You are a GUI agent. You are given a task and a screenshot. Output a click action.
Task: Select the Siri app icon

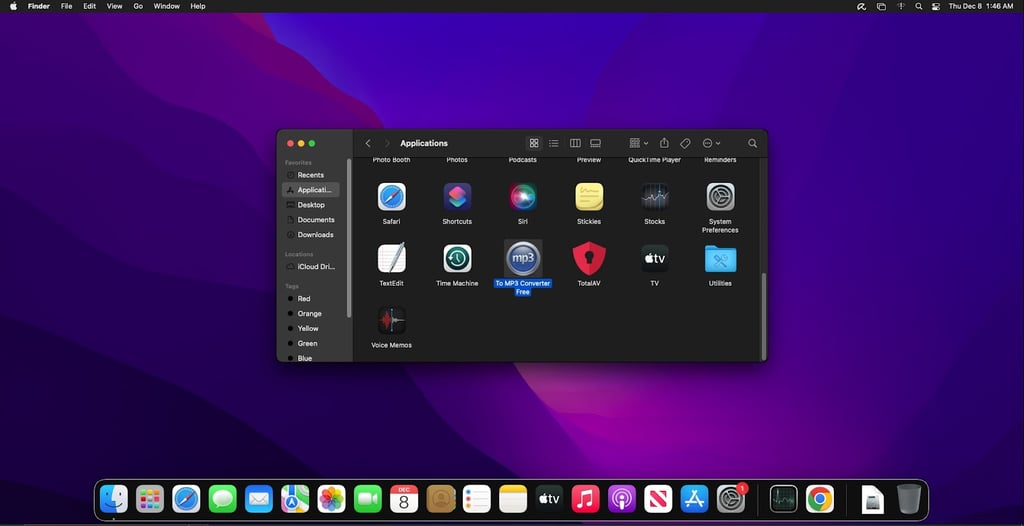[x=522, y=197]
